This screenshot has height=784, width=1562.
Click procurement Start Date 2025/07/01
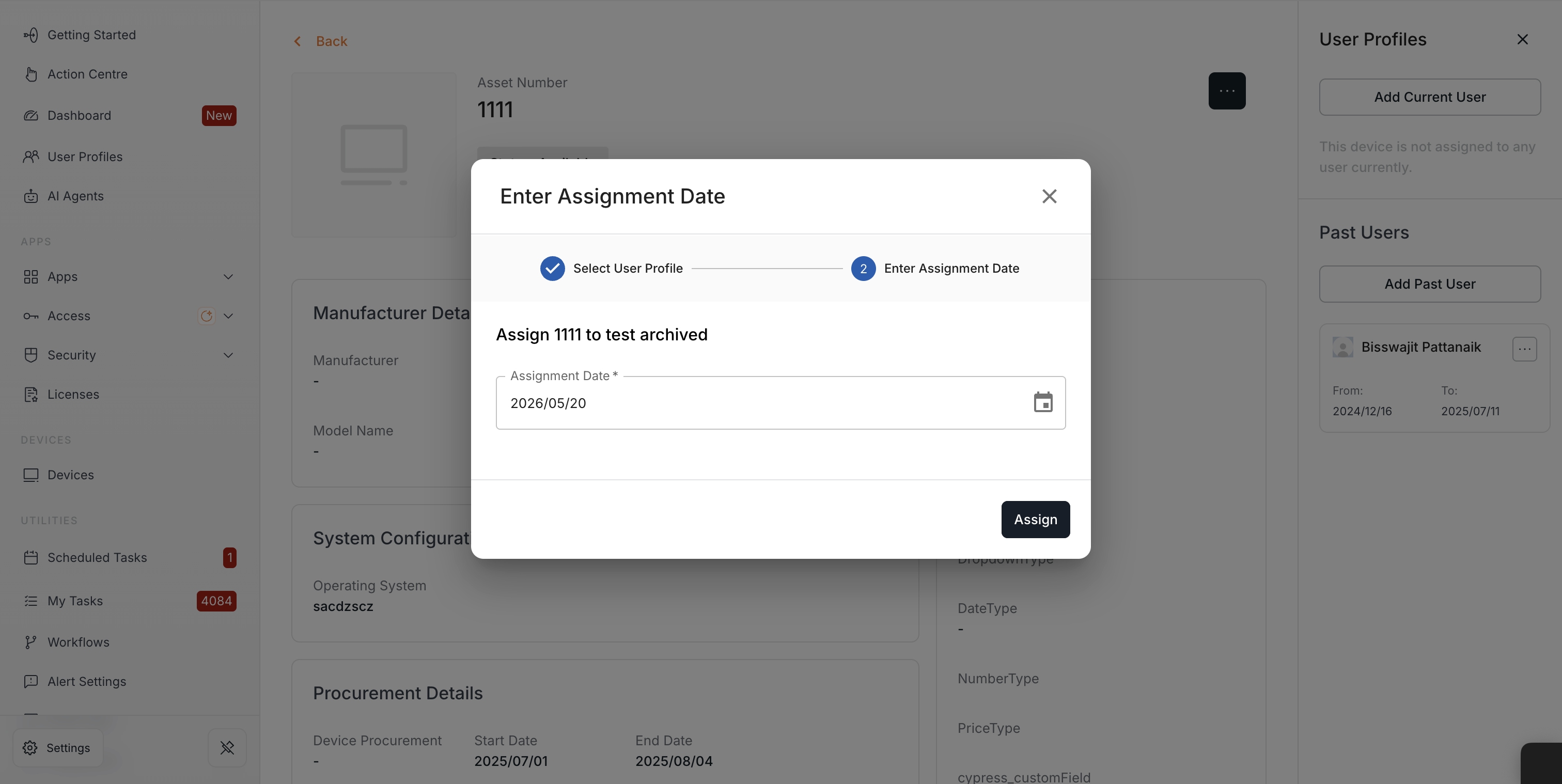pos(510,761)
